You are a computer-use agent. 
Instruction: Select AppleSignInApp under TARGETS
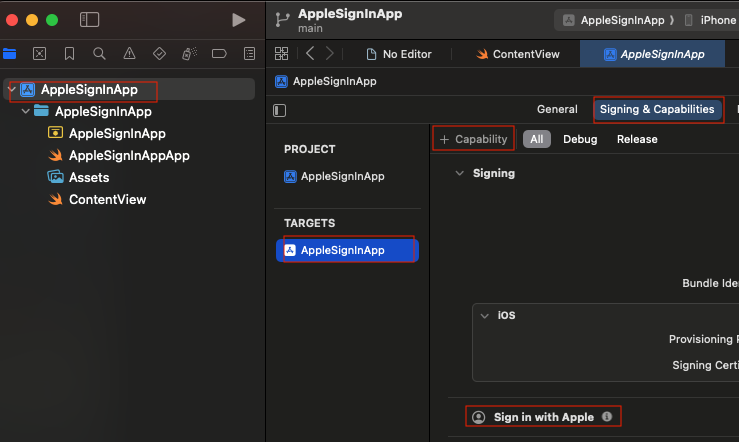tap(347, 250)
